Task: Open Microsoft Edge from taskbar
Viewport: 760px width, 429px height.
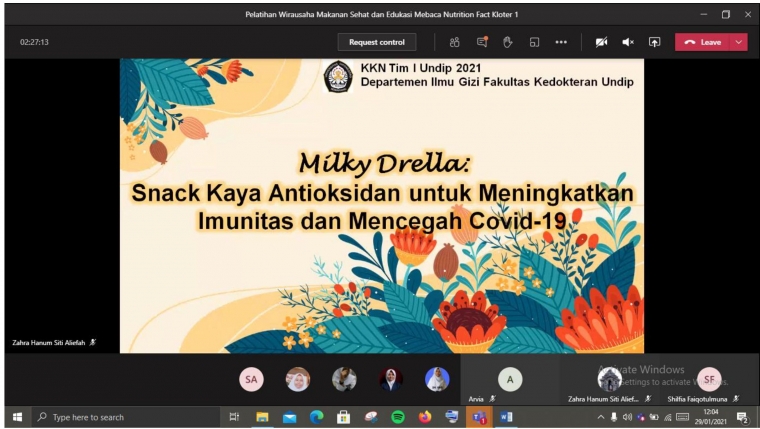Action: pos(317,417)
